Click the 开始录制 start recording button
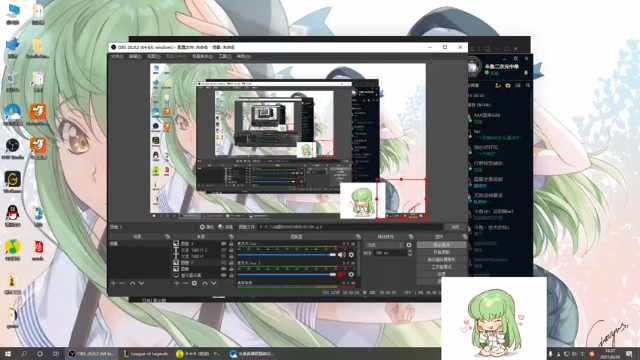The image size is (640, 360). pyautogui.click(x=441, y=252)
